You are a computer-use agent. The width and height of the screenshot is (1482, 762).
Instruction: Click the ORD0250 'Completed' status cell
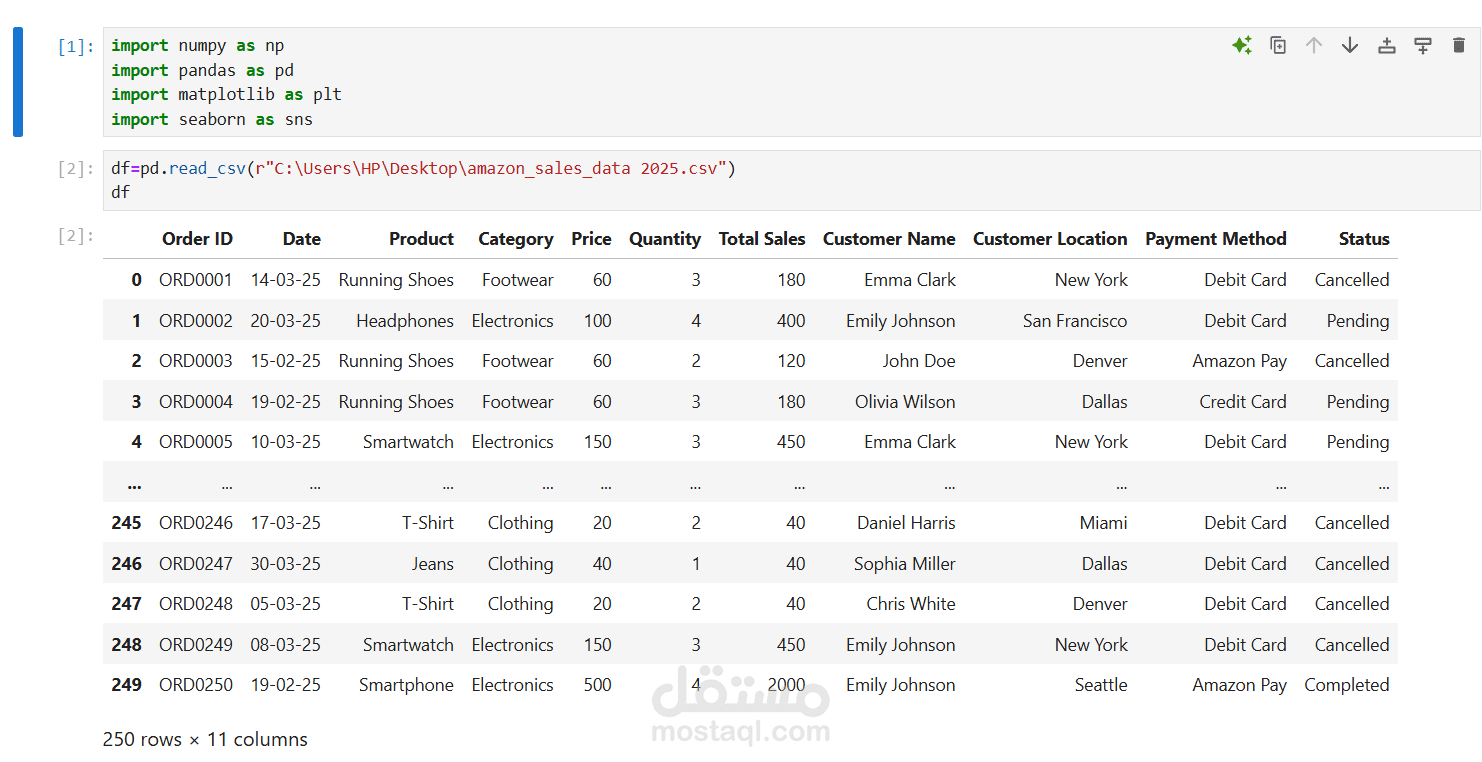click(x=1346, y=685)
